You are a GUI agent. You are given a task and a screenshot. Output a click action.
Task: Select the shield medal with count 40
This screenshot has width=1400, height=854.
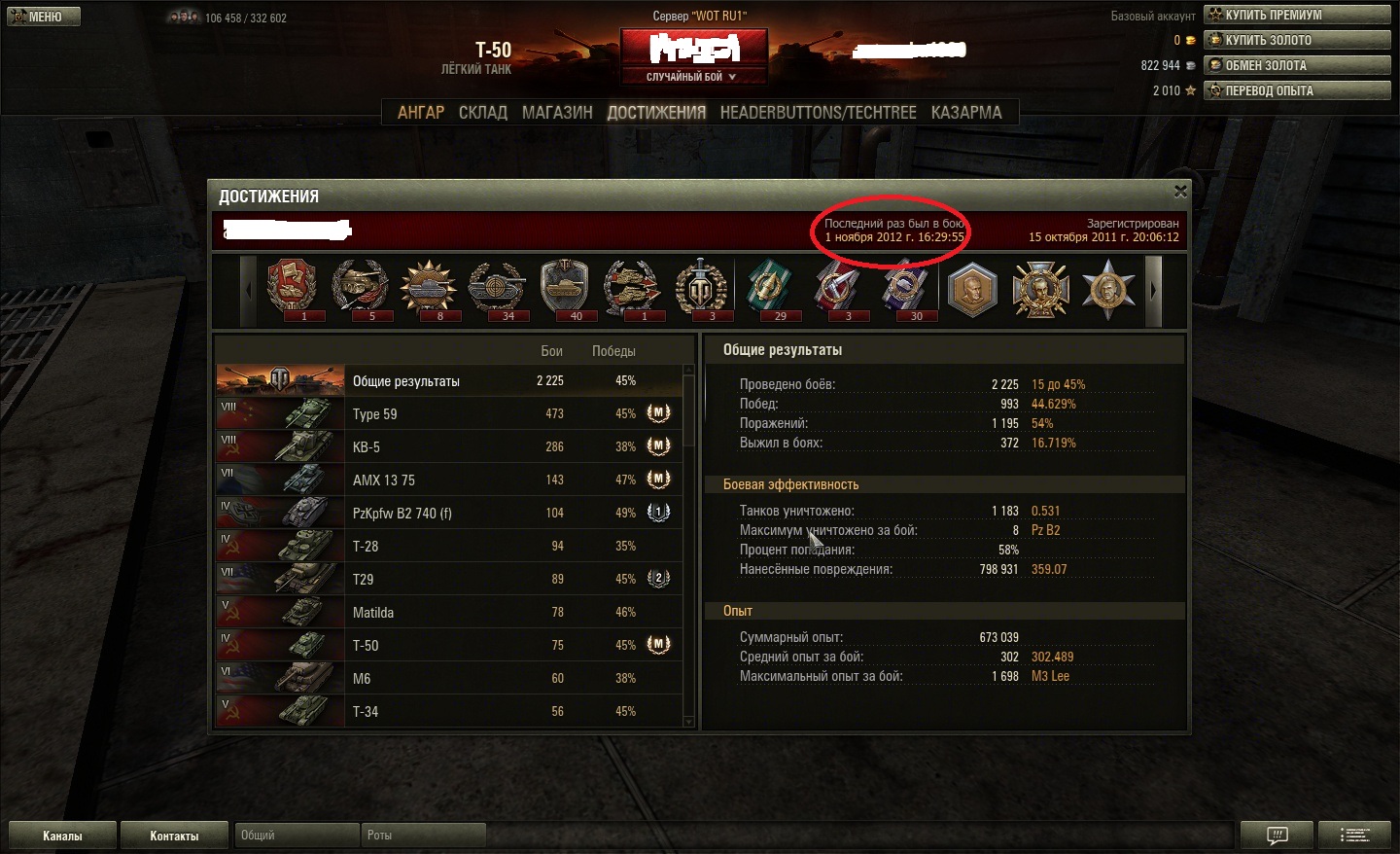coord(565,289)
